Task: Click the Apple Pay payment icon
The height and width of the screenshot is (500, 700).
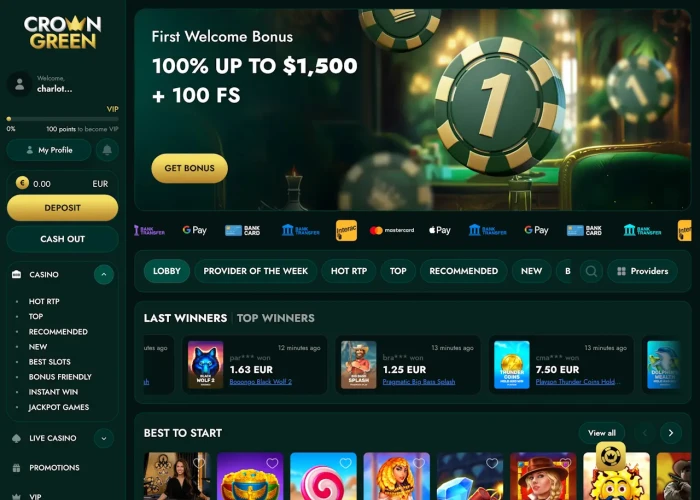Action: tap(440, 230)
